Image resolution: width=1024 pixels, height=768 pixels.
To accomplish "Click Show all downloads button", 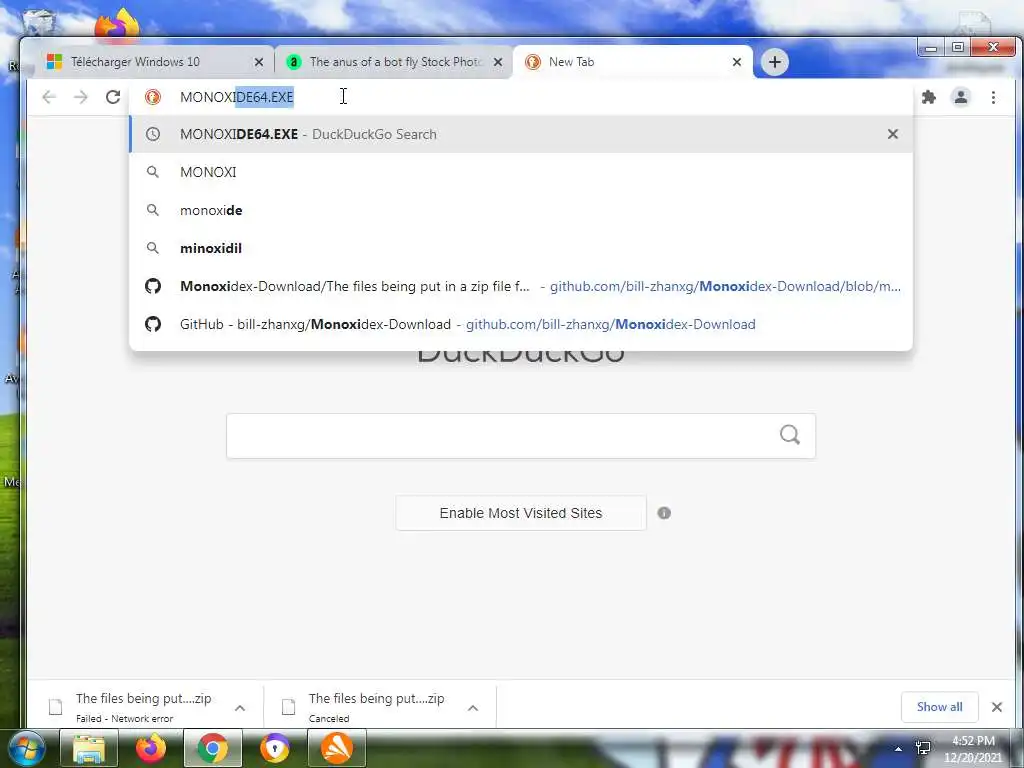I will point(939,707).
